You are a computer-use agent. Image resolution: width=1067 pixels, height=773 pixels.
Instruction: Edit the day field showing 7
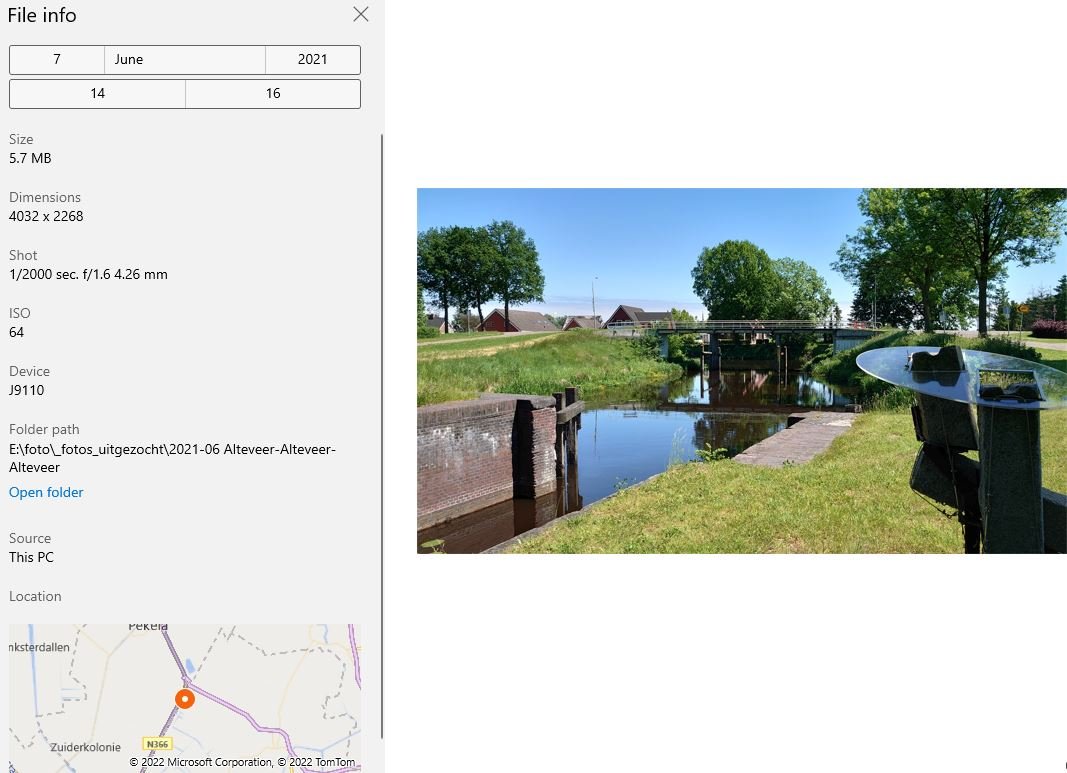coord(57,60)
